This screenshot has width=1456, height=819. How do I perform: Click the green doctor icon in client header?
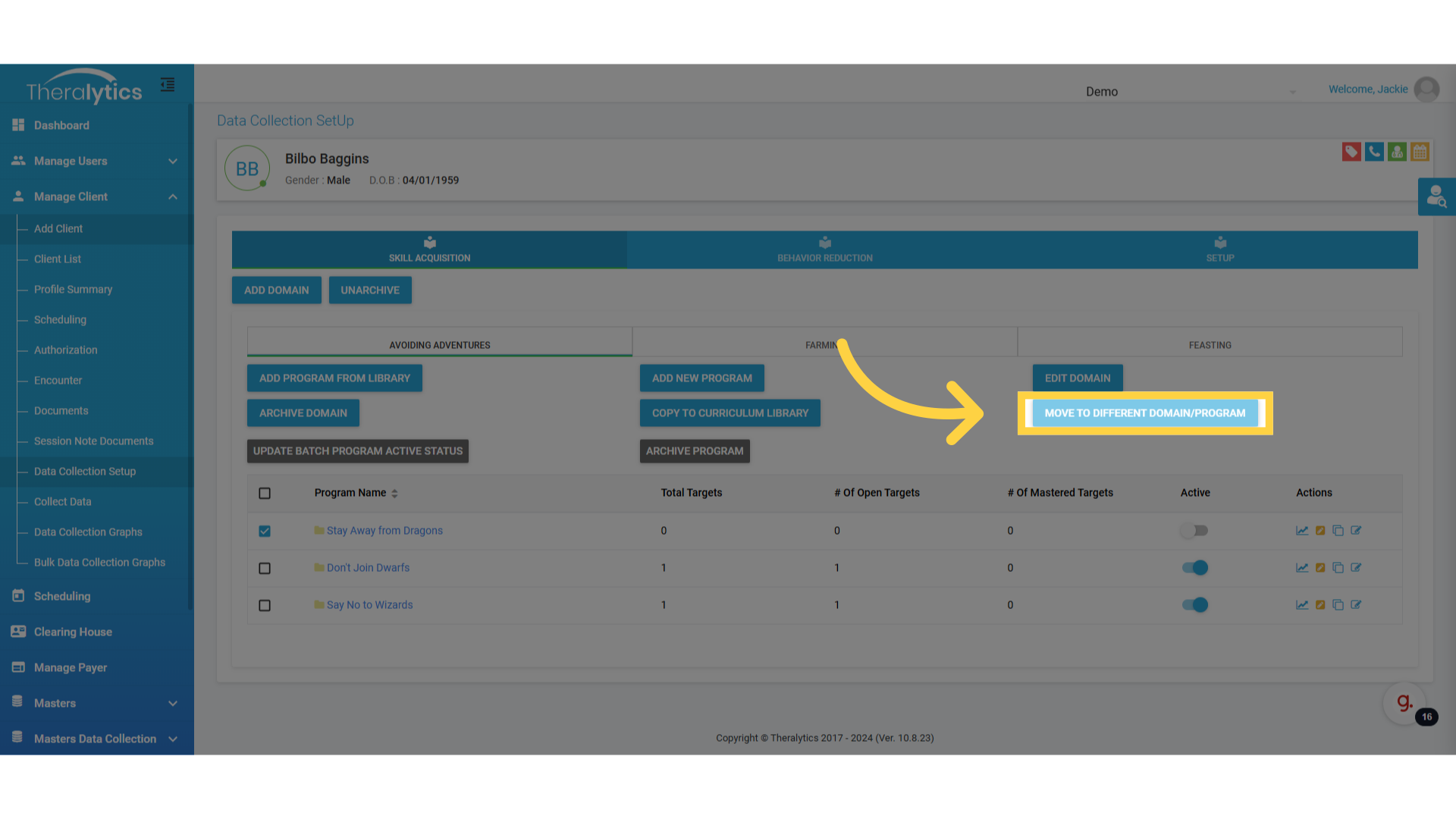click(1397, 152)
